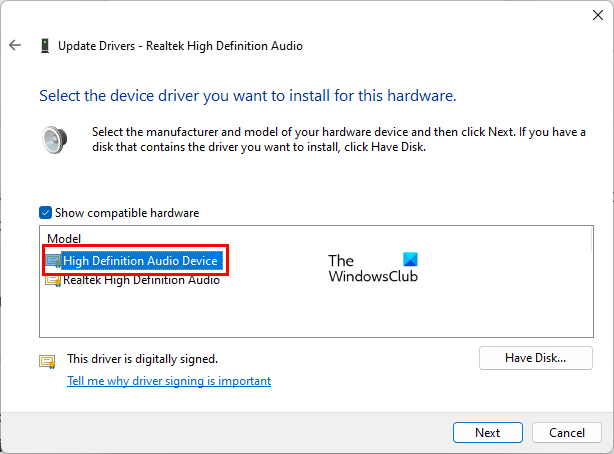This screenshot has height=454, width=614.
Task: Click the digitally signed certificate icon
Action: click(47, 360)
